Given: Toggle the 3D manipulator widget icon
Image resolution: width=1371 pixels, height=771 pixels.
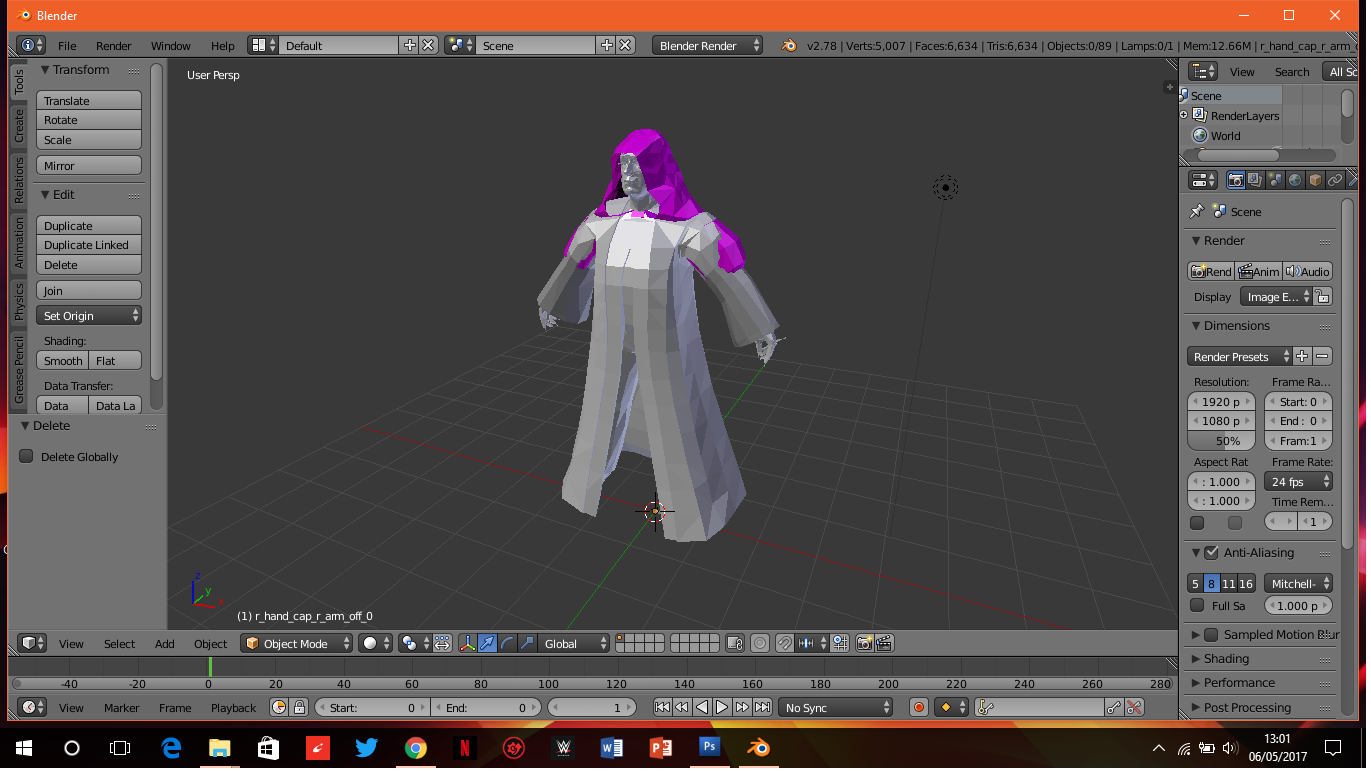Looking at the screenshot, I should click(x=467, y=644).
